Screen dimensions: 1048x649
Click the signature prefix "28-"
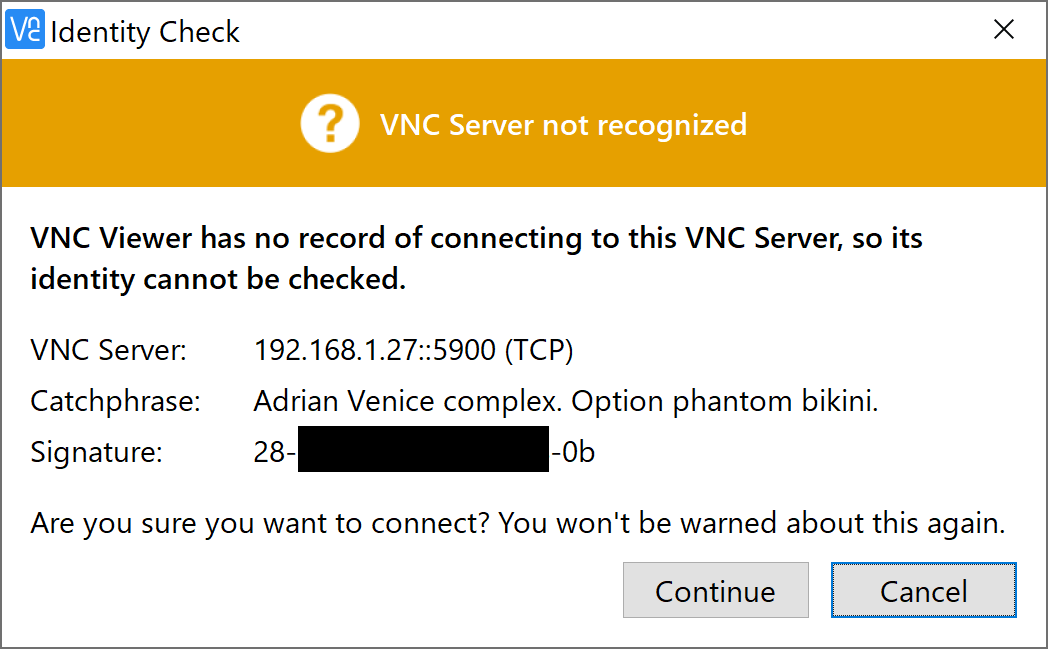tap(275, 452)
